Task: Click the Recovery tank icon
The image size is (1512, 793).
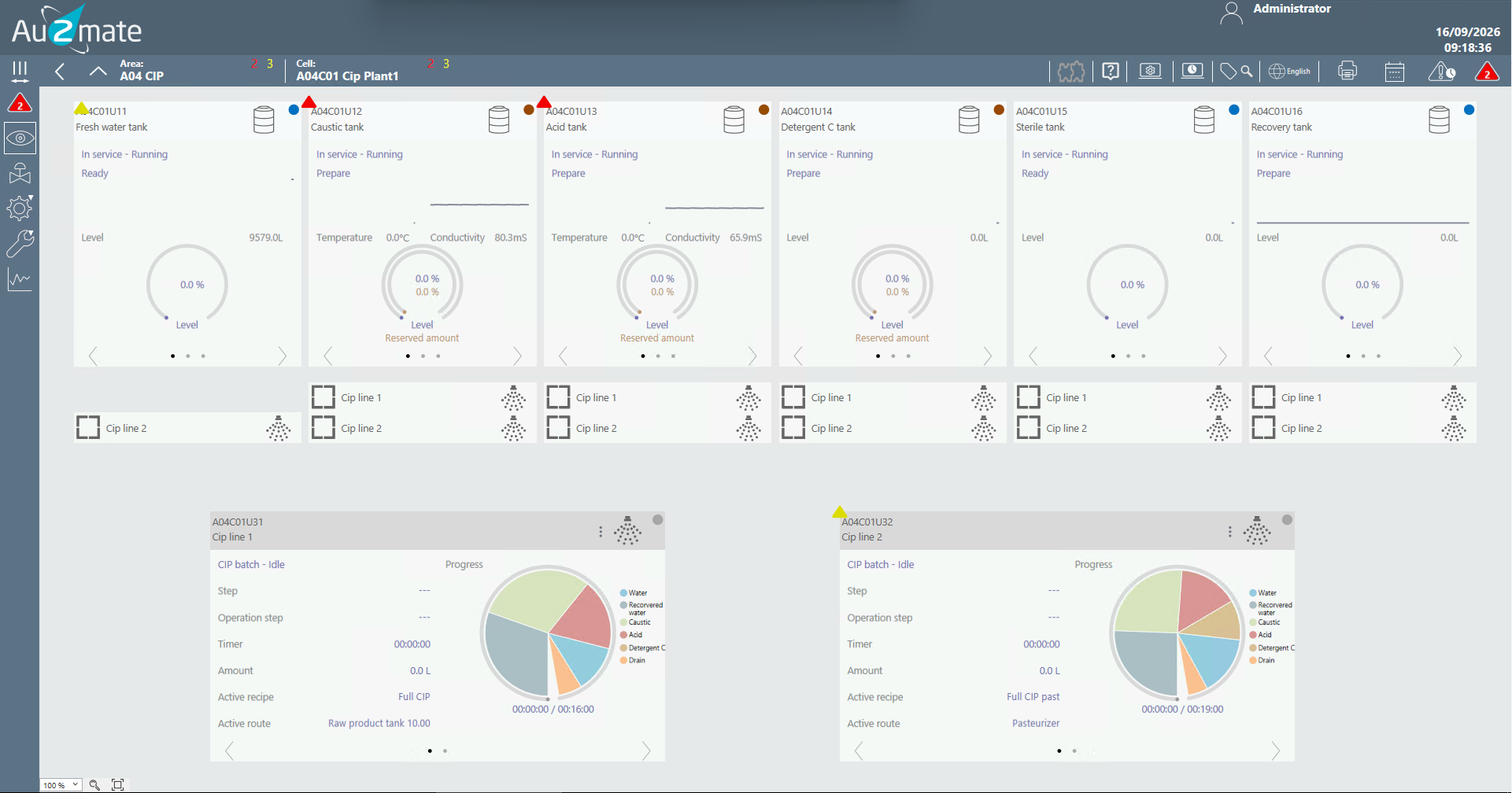Action: tap(1440, 120)
